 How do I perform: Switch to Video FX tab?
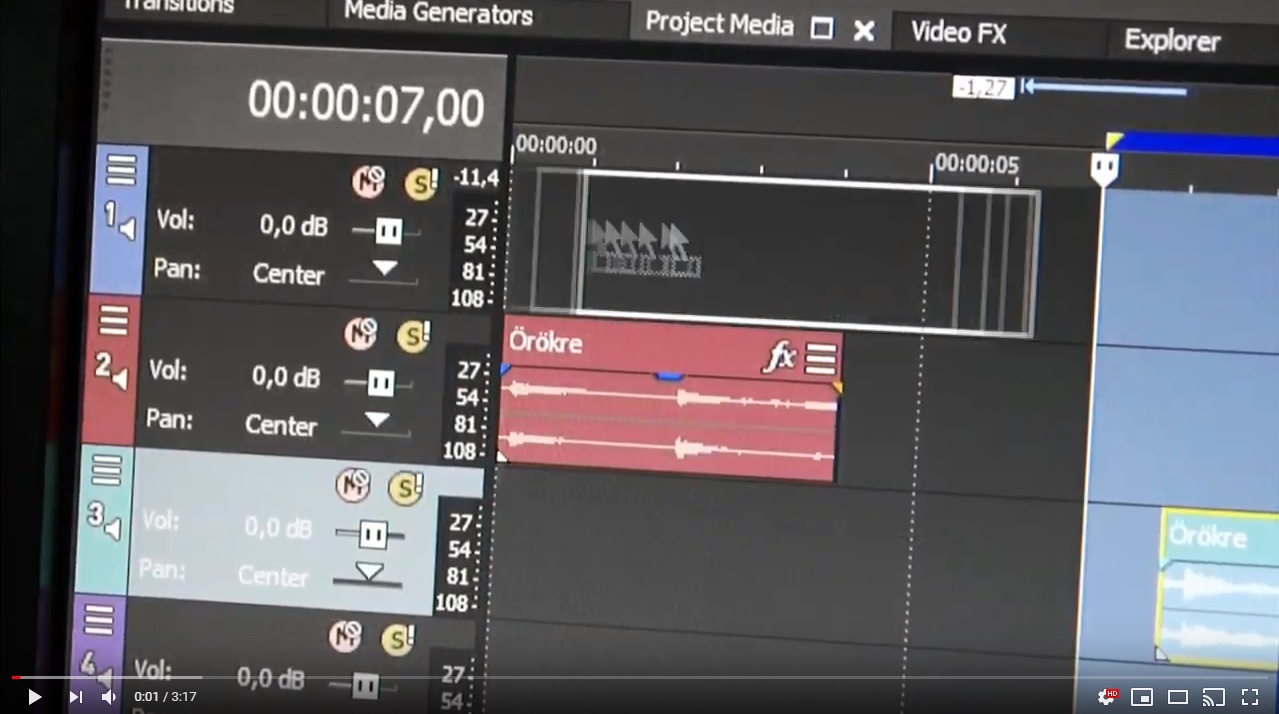(958, 32)
